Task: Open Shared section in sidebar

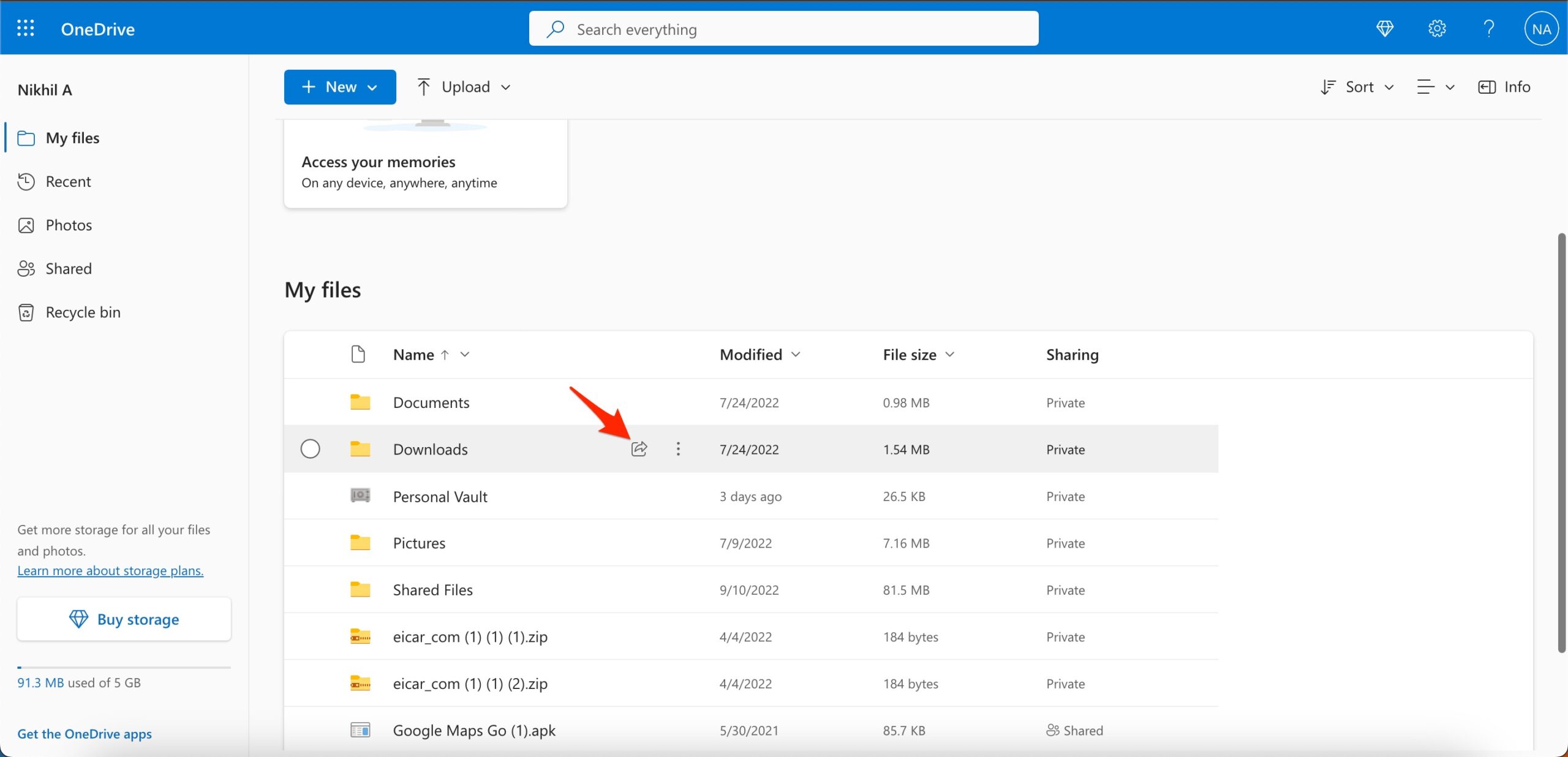Action: 69,268
